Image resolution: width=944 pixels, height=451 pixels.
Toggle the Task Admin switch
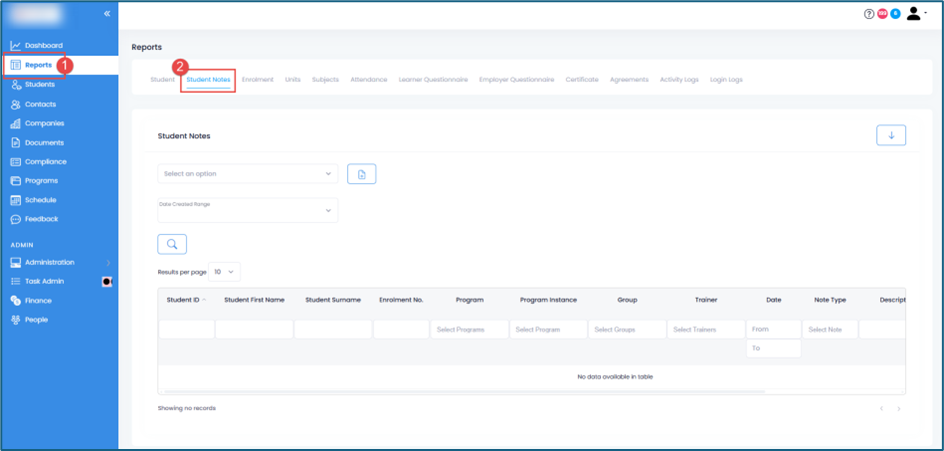click(107, 282)
